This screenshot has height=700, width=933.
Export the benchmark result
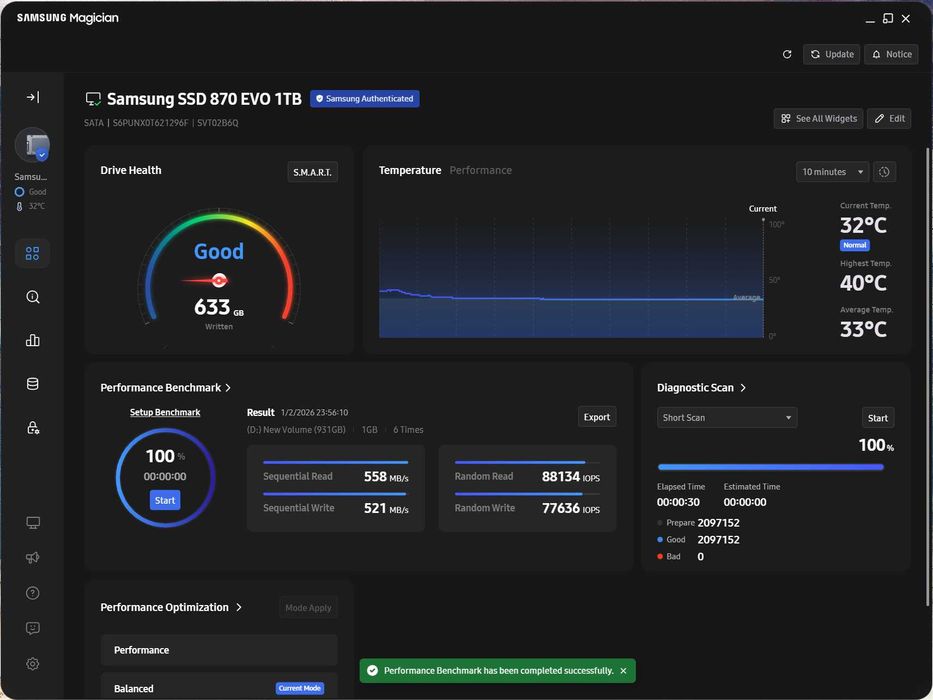tap(597, 417)
